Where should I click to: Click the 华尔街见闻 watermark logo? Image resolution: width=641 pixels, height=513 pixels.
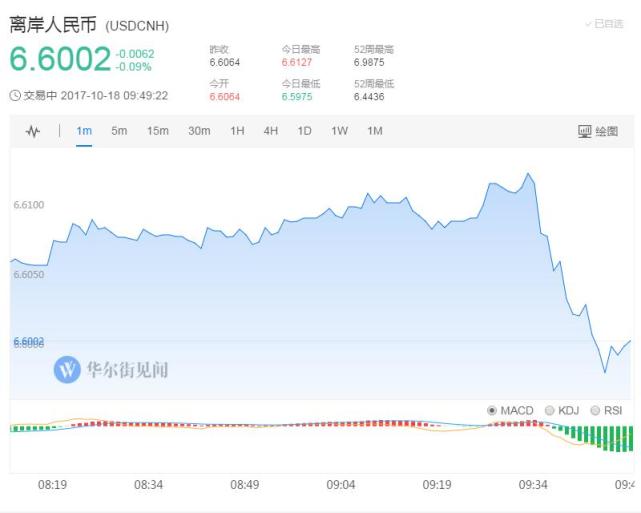[68, 370]
